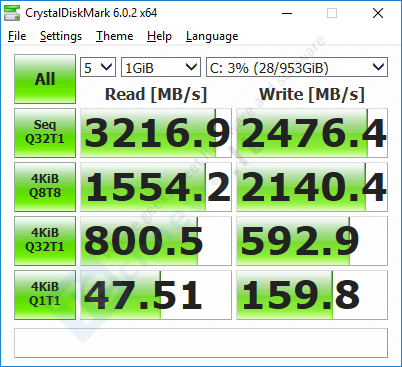Viewport: 402px width, 367px height.
Task: Open the Help menu
Action: tap(159, 36)
